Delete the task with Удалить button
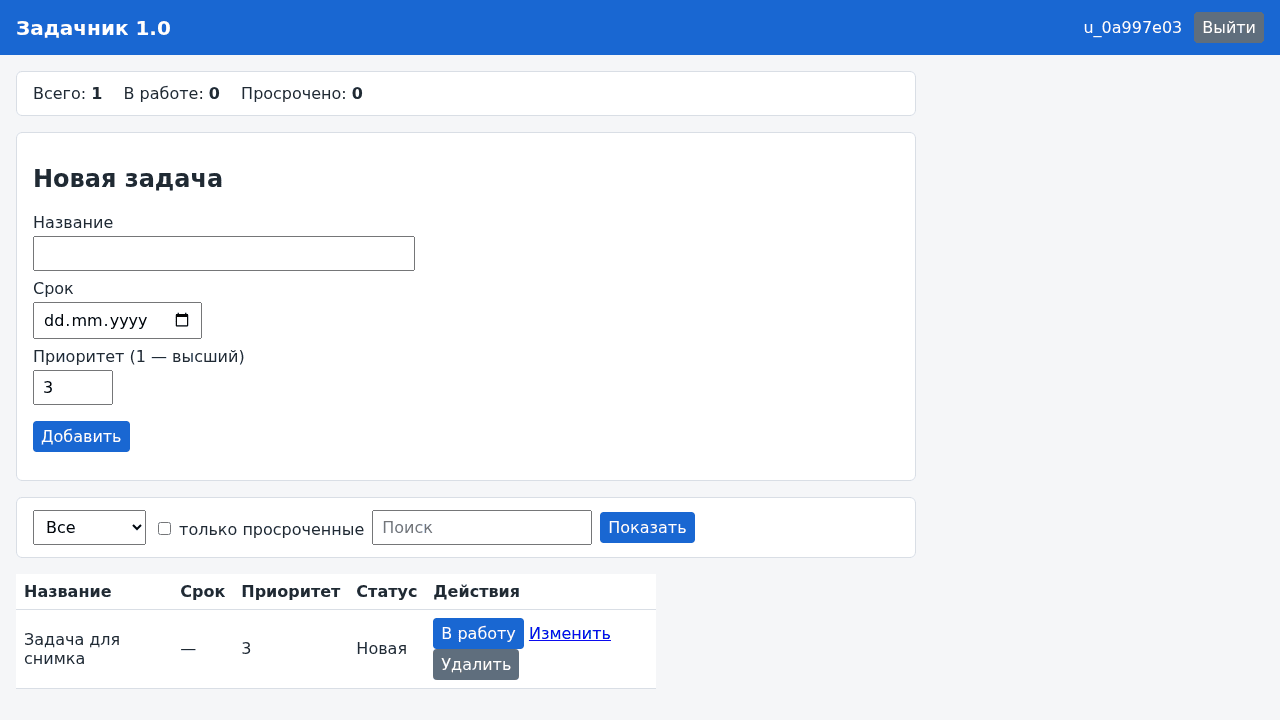 (476, 664)
